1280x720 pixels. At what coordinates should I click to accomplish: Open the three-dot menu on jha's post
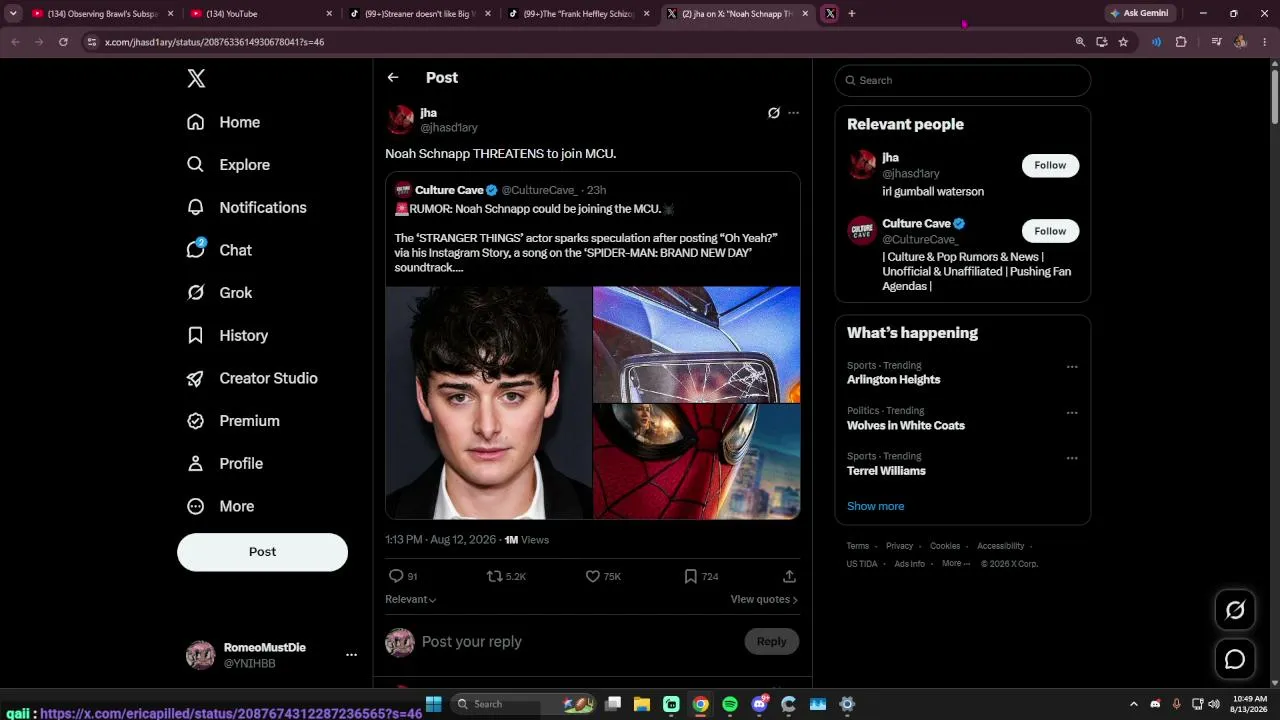coord(793,113)
